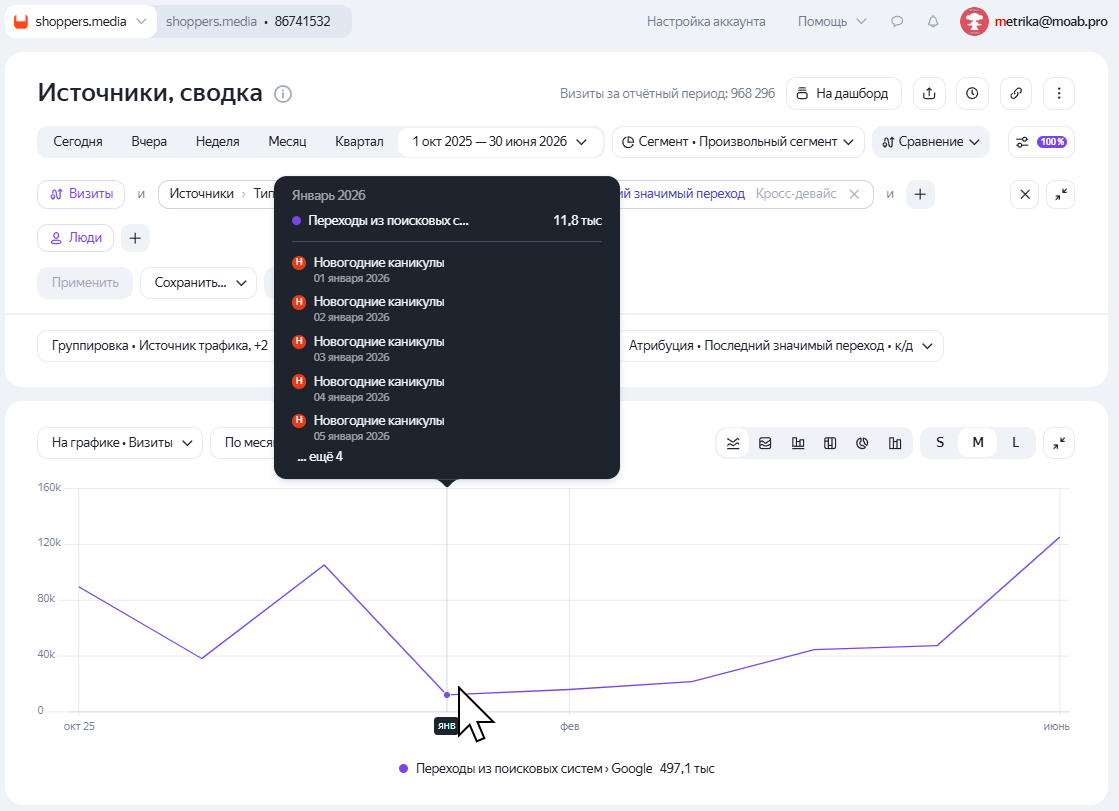Click the January data point on chart
The height and width of the screenshot is (811, 1119).
(447, 695)
